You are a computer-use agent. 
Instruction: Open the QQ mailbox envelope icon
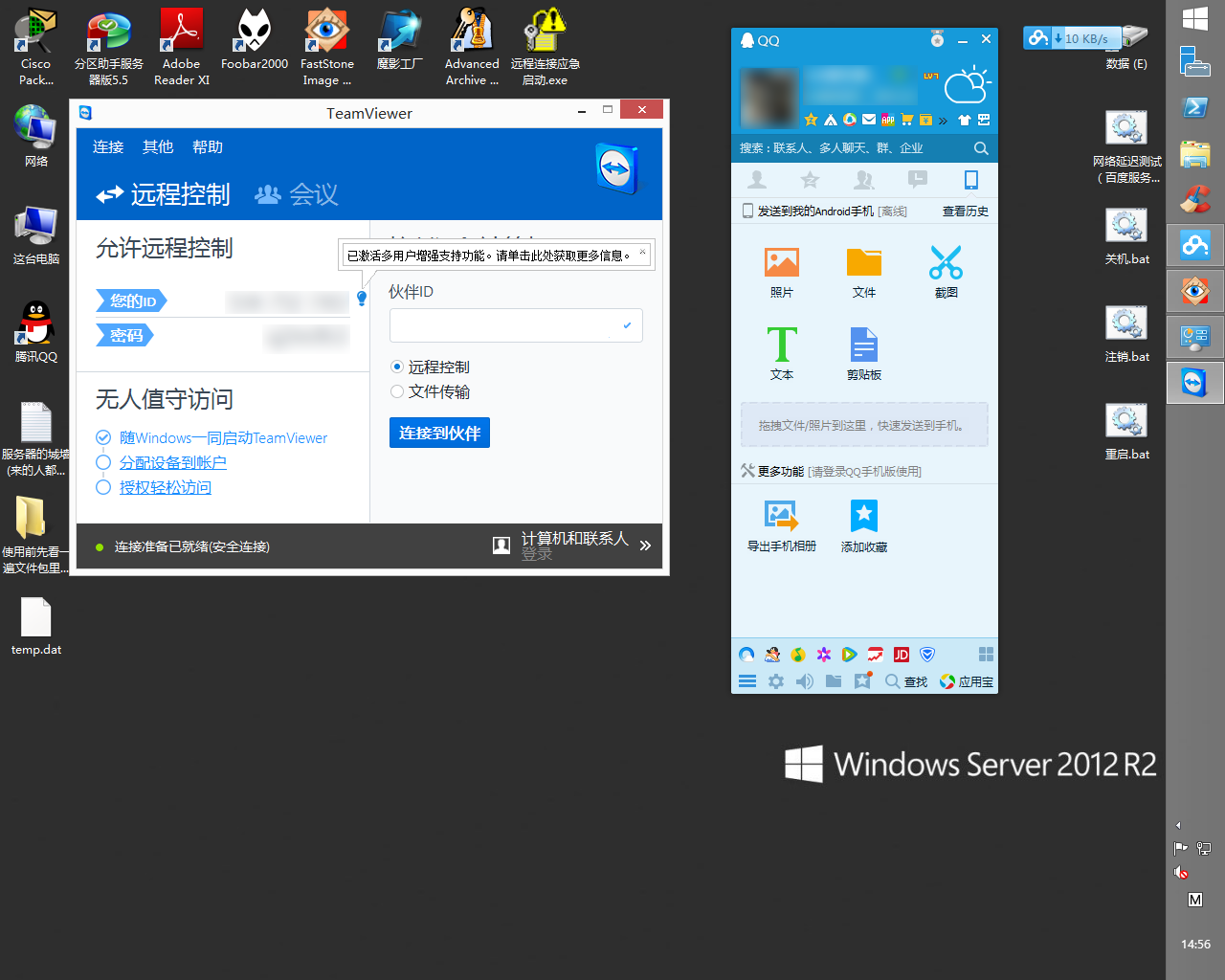tap(869, 120)
